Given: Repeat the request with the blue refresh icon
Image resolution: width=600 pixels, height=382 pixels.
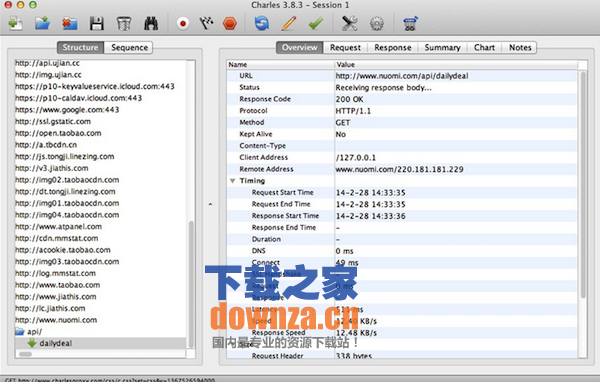Looking at the screenshot, I should (x=262, y=24).
